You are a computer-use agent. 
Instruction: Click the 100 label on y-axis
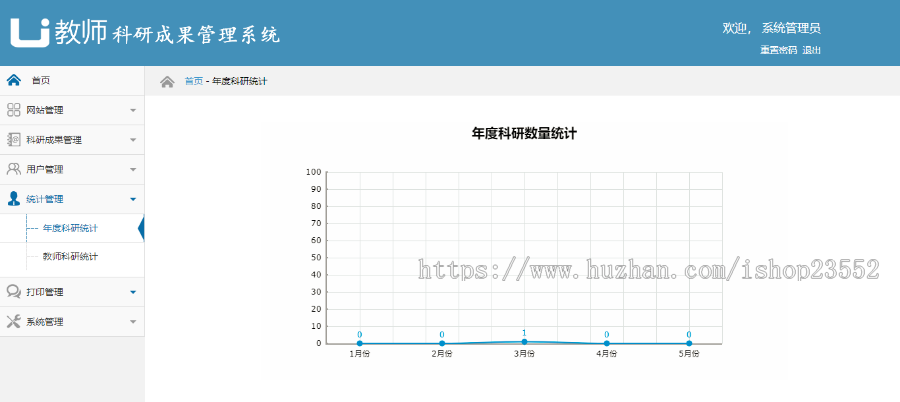313,172
